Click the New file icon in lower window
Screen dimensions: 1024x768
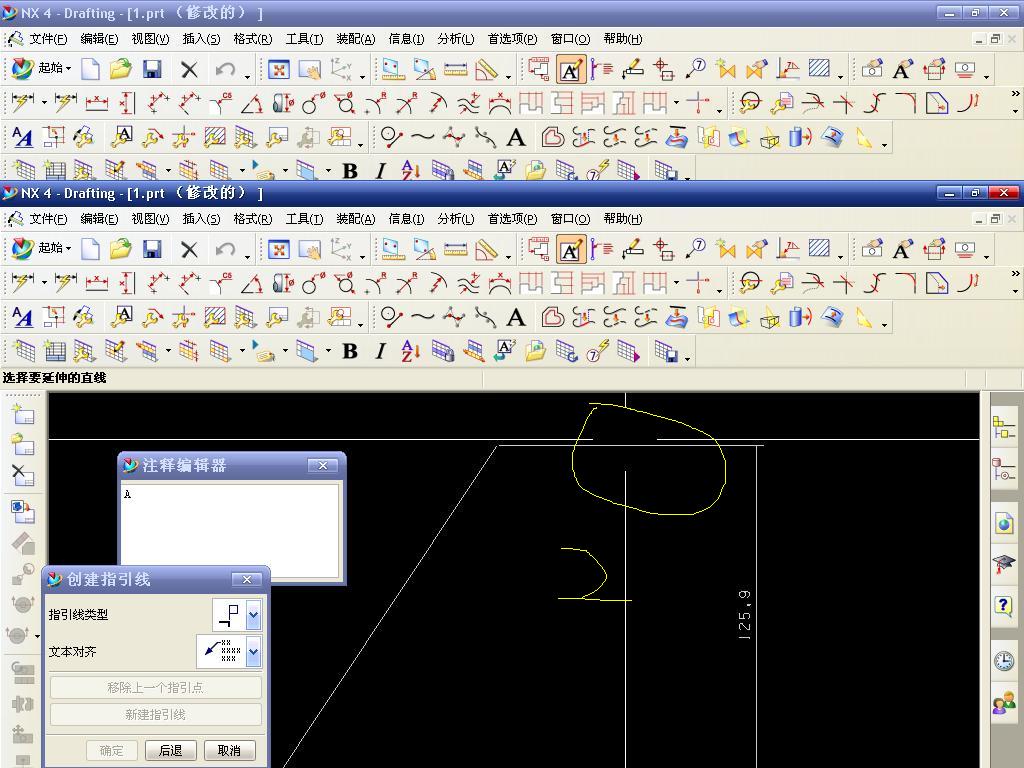(90, 249)
